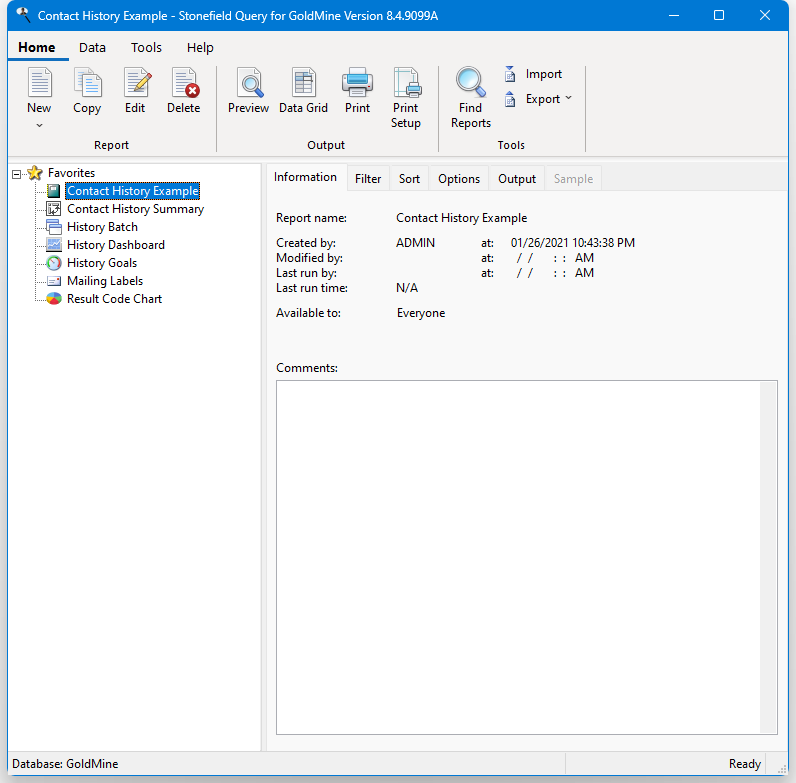
Task: Select the Mailing Labels report
Action: (x=105, y=281)
